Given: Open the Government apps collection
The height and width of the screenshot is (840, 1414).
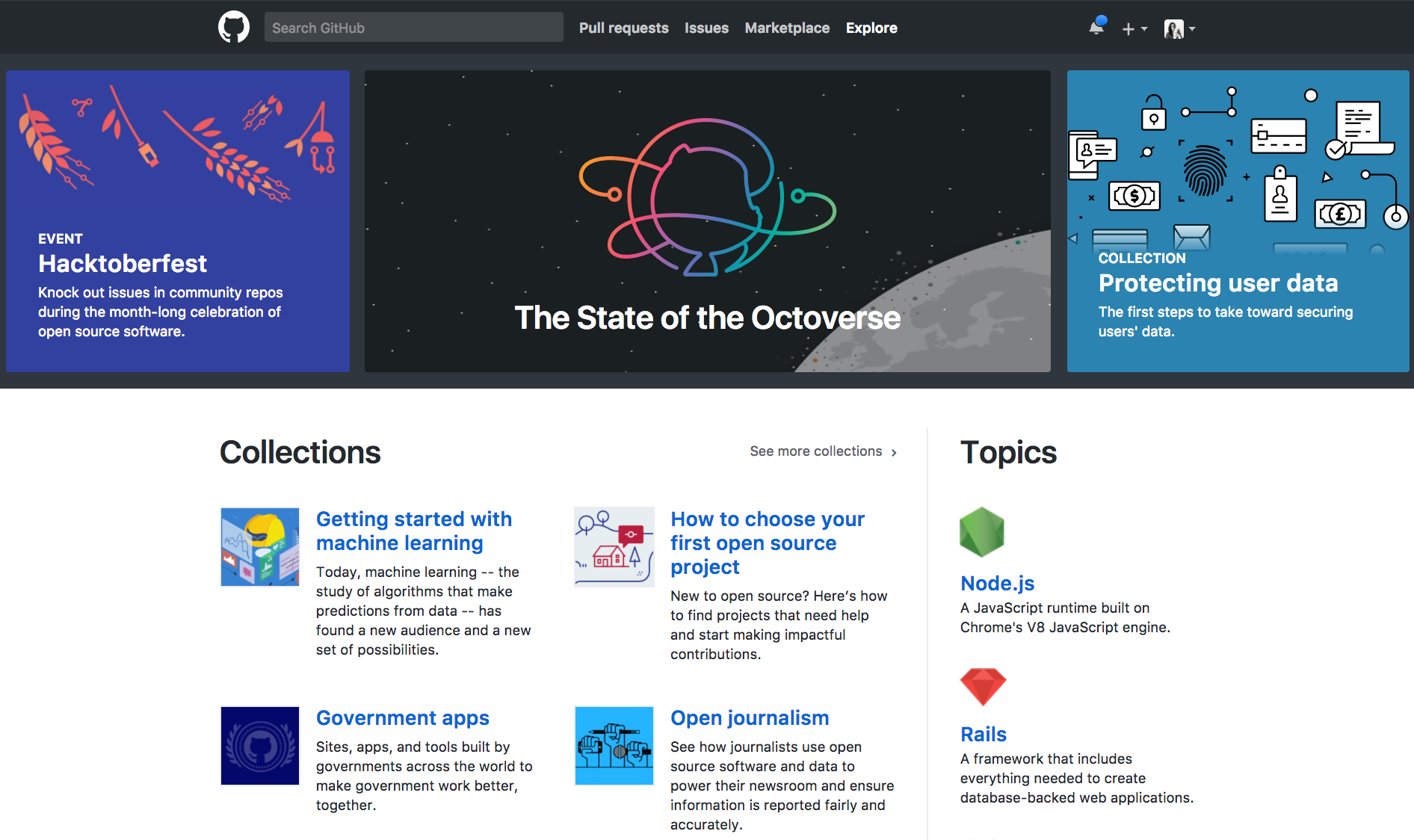Looking at the screenshot, I should click(x=403, y=717).
